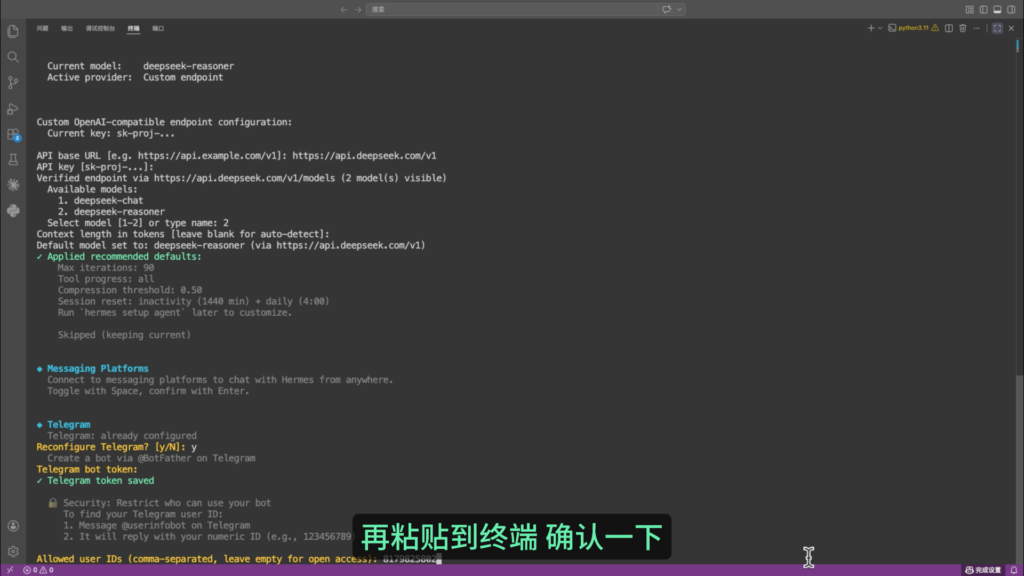The width and height of the screenshot is (1024, 576).
Task: Click 'Applied recommended defaults:' line
Action: point(124,257)
